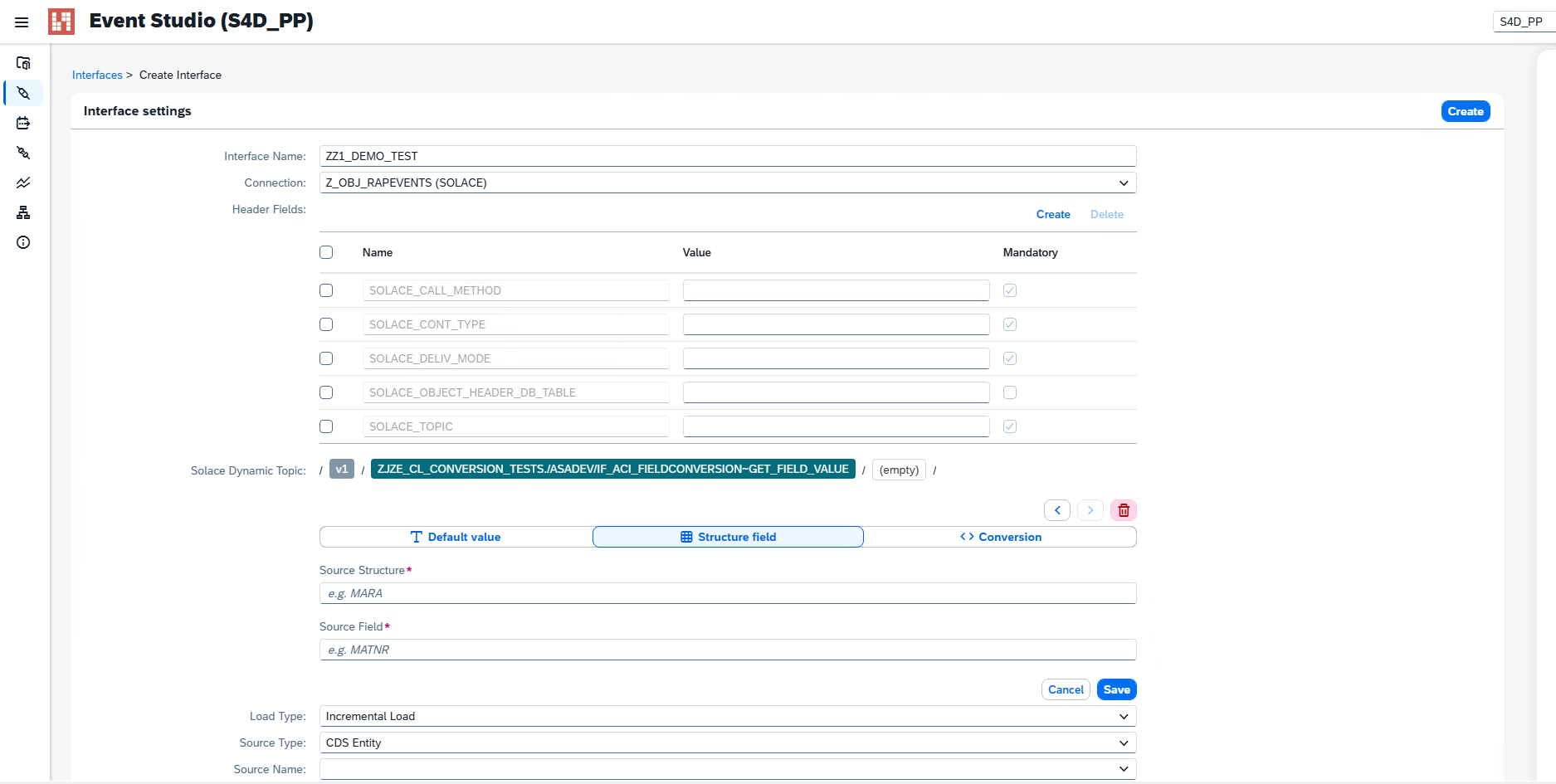Click Delete link above header fields table
Viewport: 1556px width, 784px height.
(x=1107, y=214)
